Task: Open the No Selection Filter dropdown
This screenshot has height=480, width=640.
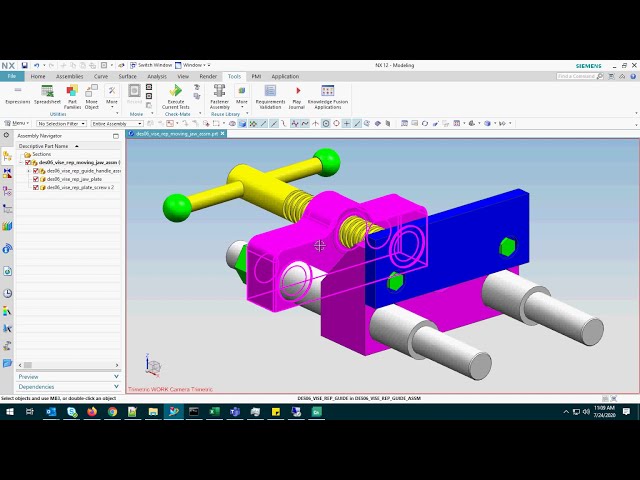Action: point(61,124)
